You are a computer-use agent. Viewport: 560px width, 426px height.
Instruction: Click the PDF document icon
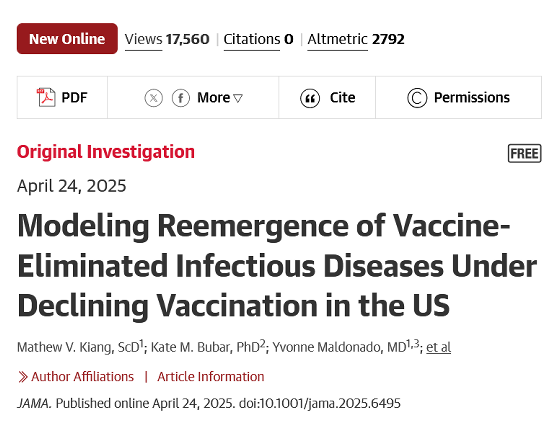46,97
